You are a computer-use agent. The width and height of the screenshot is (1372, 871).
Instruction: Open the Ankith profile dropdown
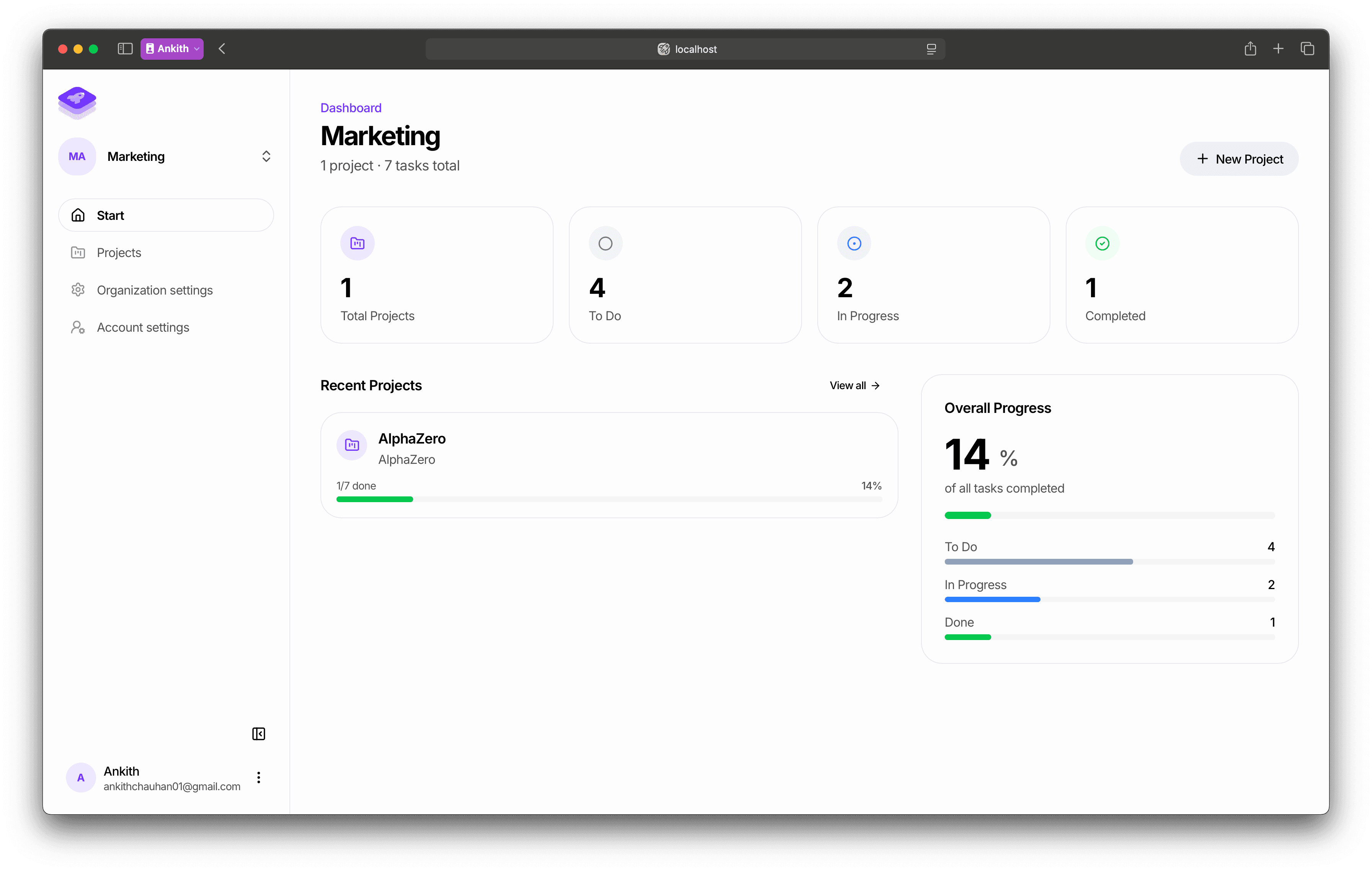(x=172, y=49)
